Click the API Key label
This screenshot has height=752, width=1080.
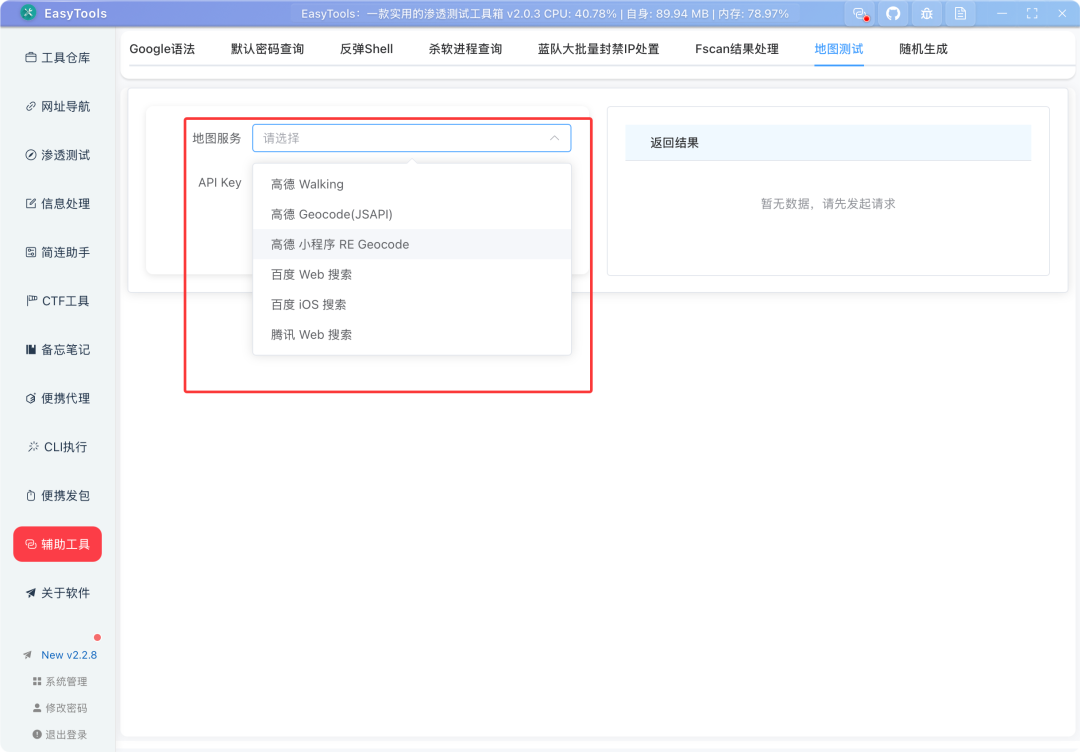pyautogui.click(x=220, y=182)
